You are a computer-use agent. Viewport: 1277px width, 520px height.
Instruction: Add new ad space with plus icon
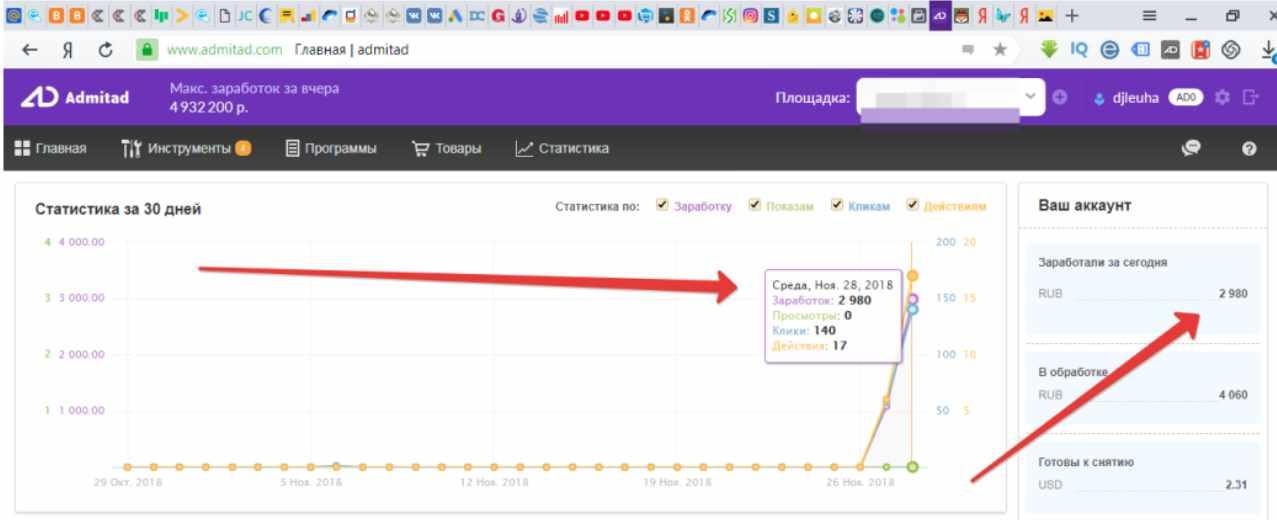[x=1060, y=98]
